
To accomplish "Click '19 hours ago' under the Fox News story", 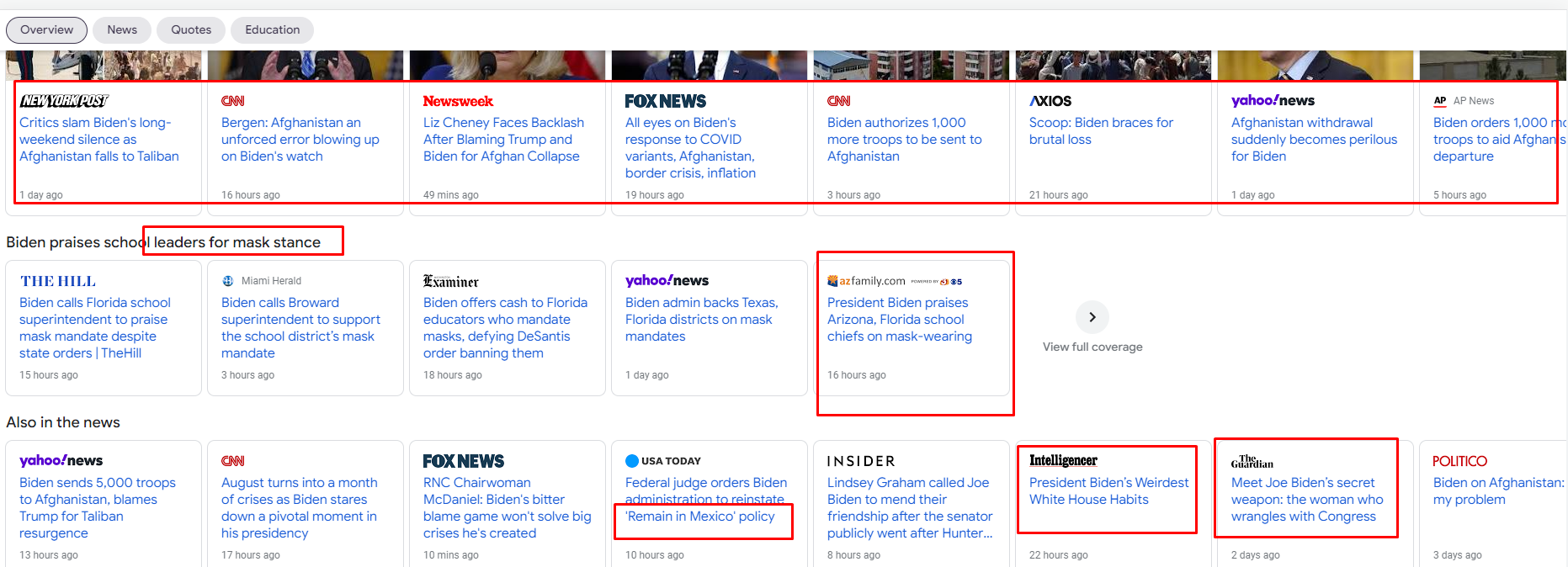I will click(x=655, y=195).
